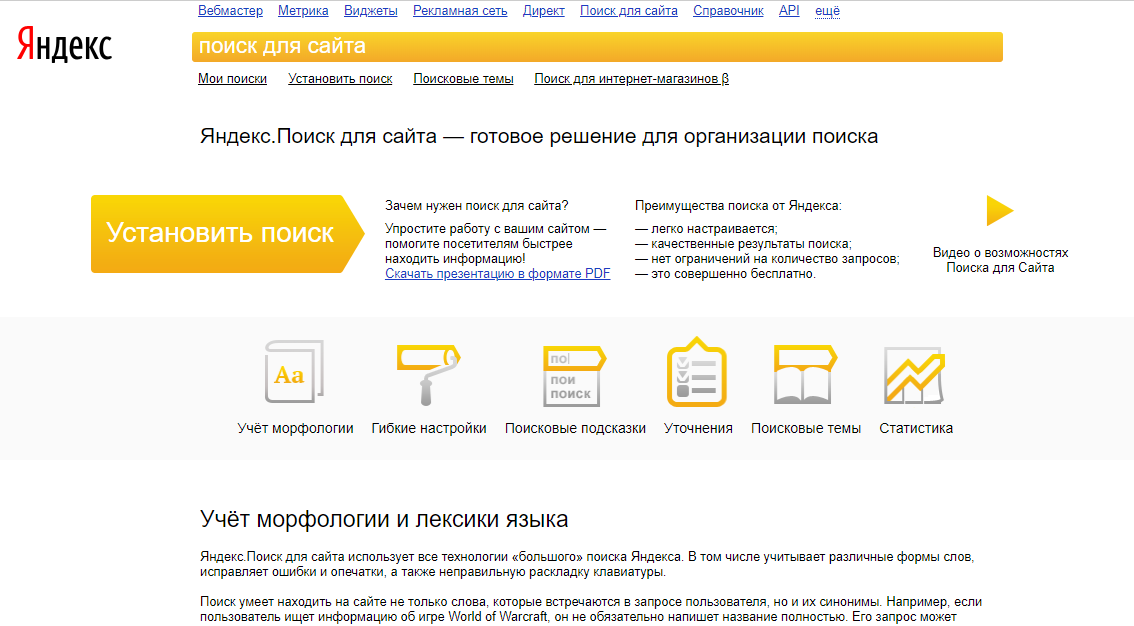Click text — нет ограничений на количество запросов;
The width and height of the screenshot is (1134, 626).
767,259
